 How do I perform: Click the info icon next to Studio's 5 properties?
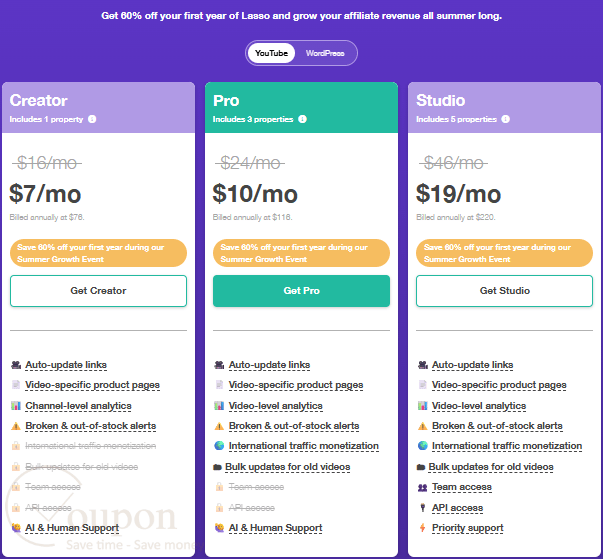coord(506,119)
